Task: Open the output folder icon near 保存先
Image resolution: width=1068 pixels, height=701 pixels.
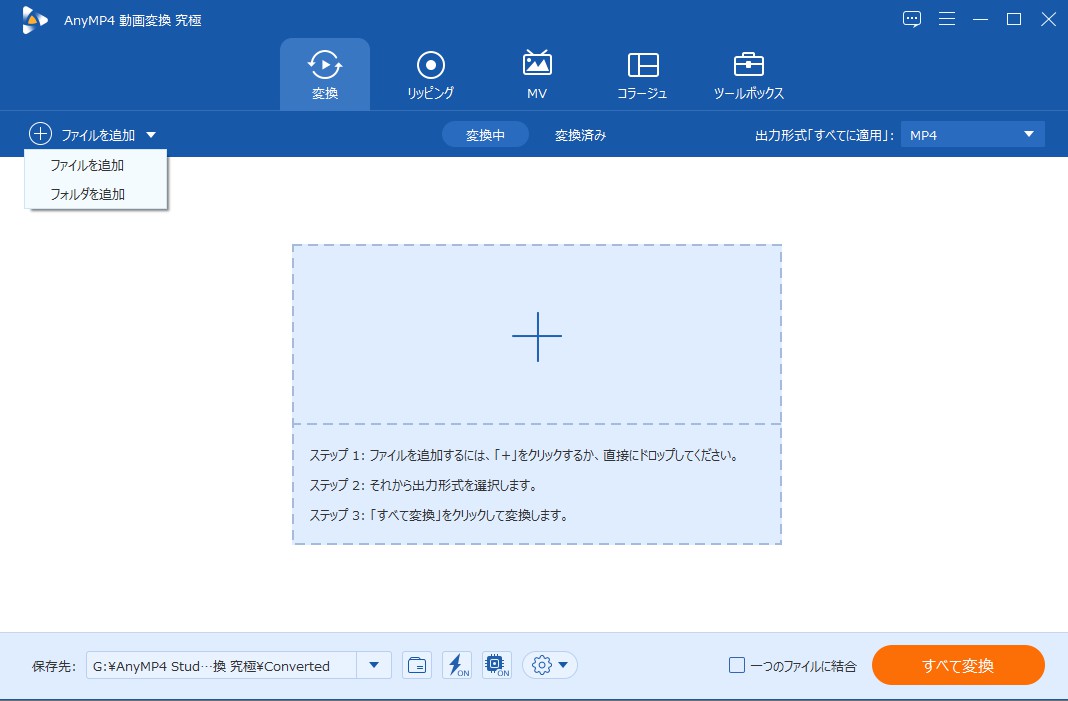Action: coord(418,664)
